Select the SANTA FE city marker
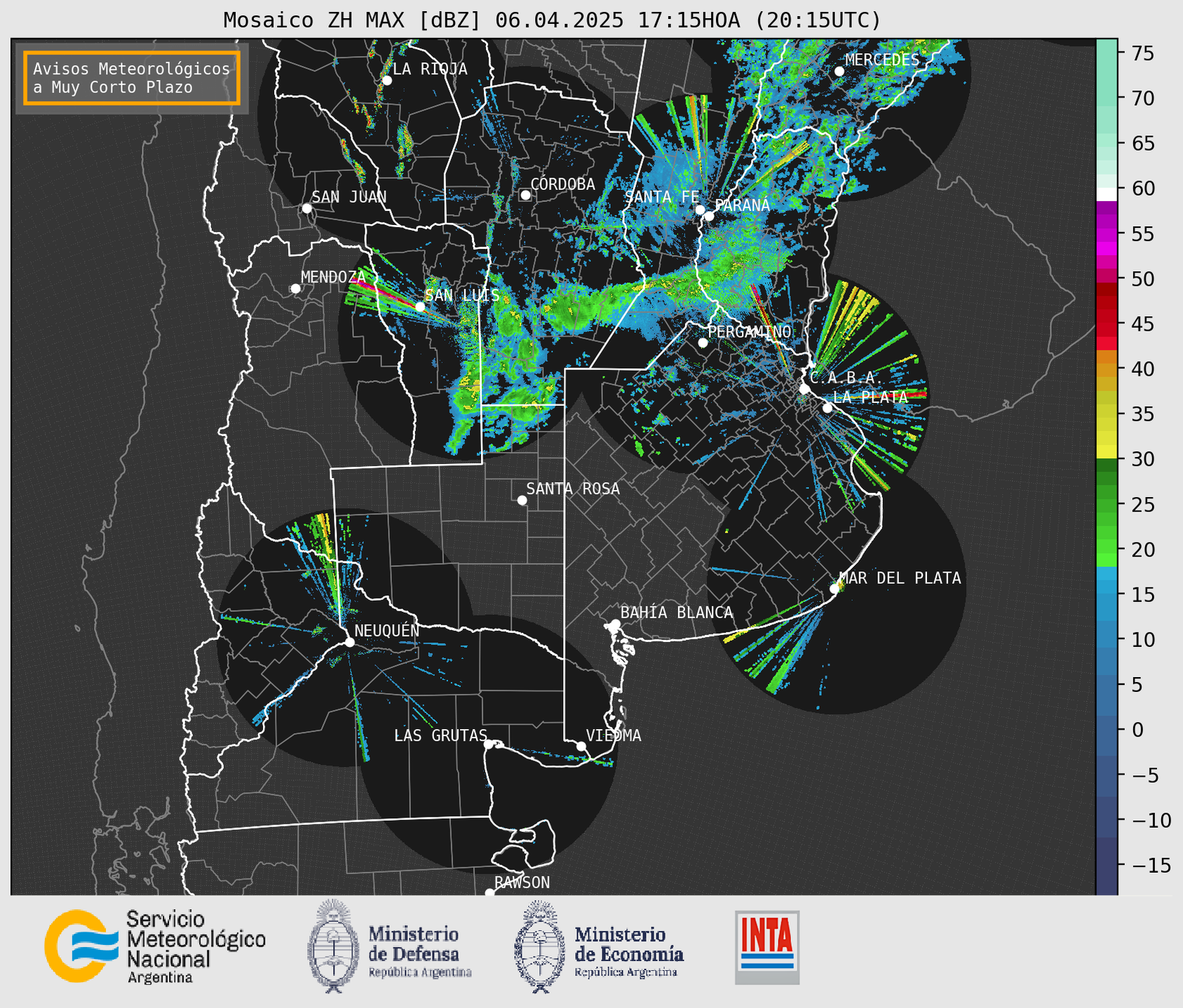This screenshot has height=1008, width=1183. point(700,210)
